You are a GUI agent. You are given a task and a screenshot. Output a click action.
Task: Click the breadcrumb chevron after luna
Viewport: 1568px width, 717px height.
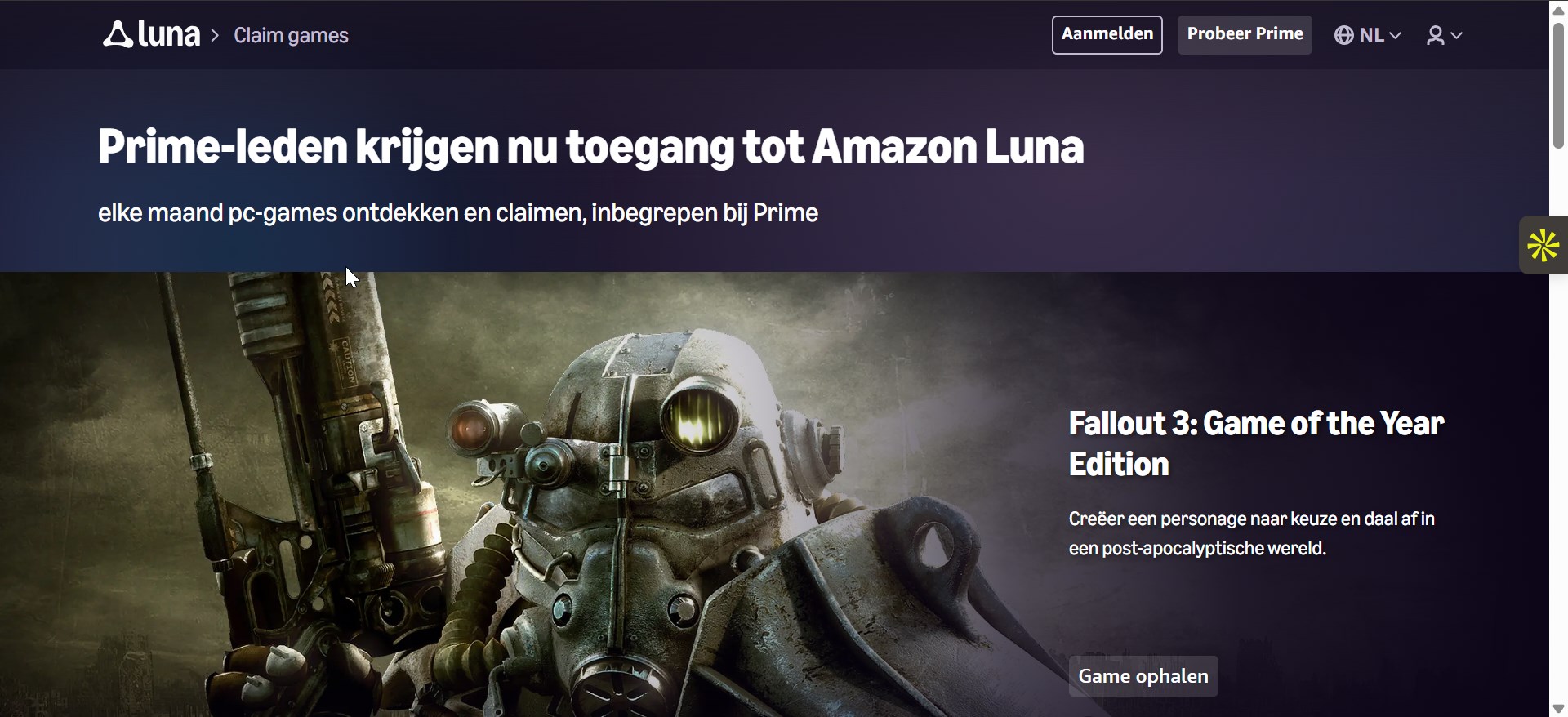(x=215, y=35)
